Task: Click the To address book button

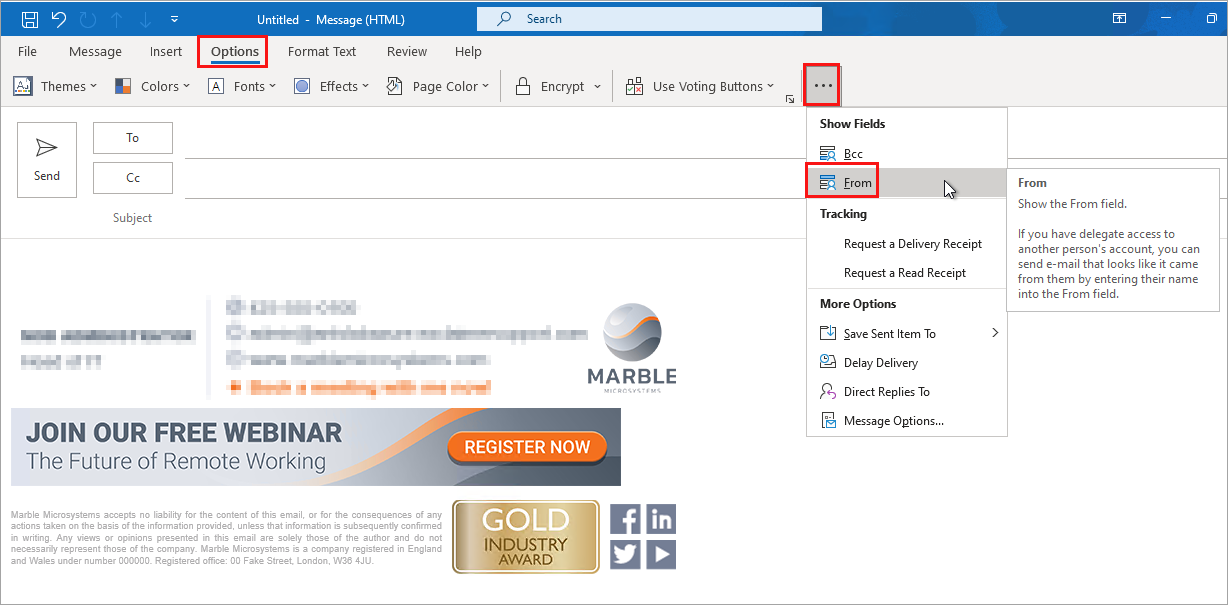Action: (133, 138)
